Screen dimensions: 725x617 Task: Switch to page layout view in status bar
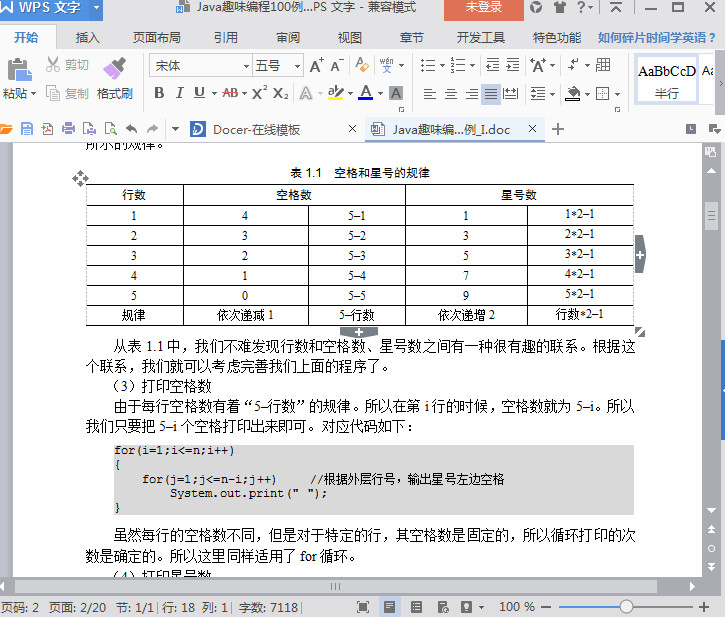coord(389,606)
